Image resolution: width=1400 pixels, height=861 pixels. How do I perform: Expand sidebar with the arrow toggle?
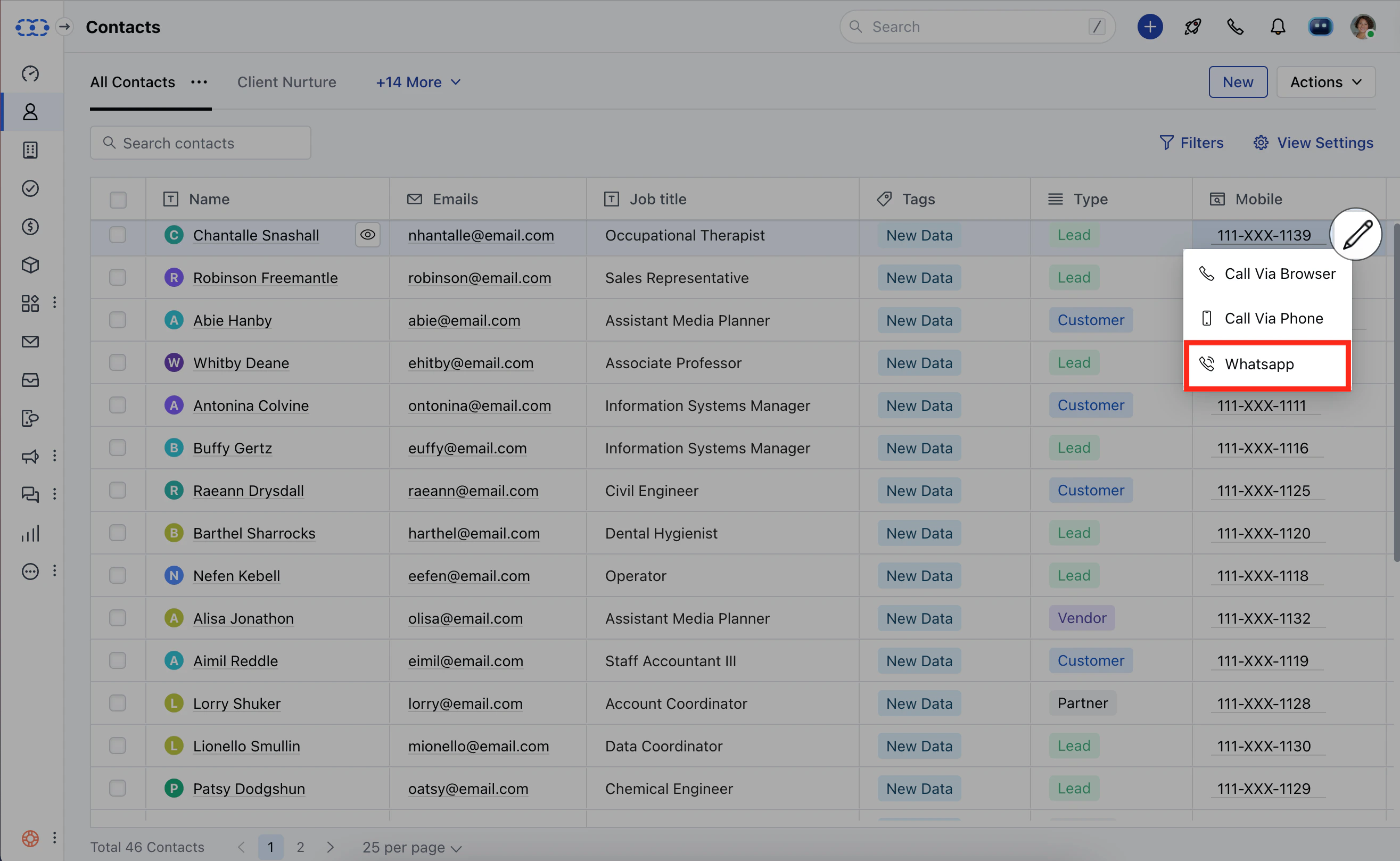(x=65, y=27)
